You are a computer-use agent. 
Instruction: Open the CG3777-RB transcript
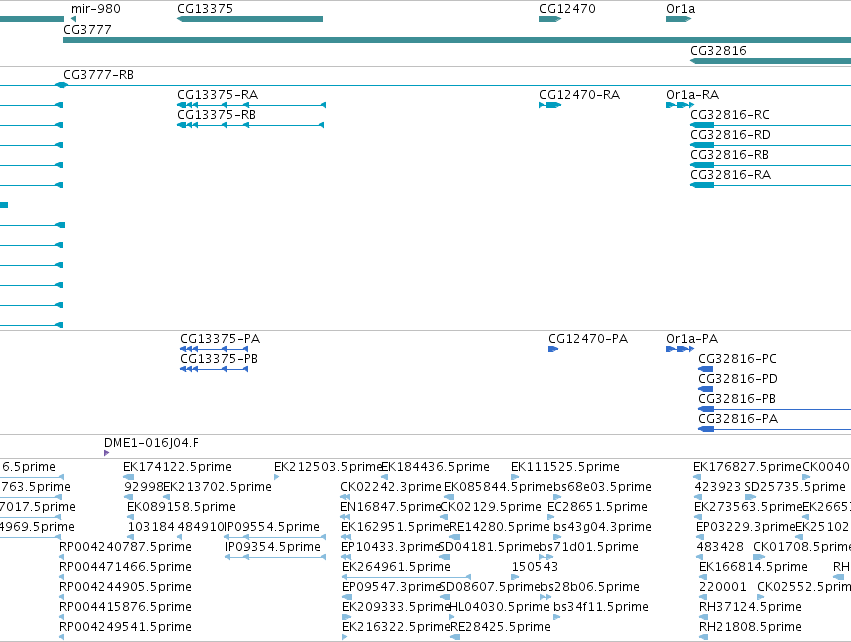(x=98, y=74)
